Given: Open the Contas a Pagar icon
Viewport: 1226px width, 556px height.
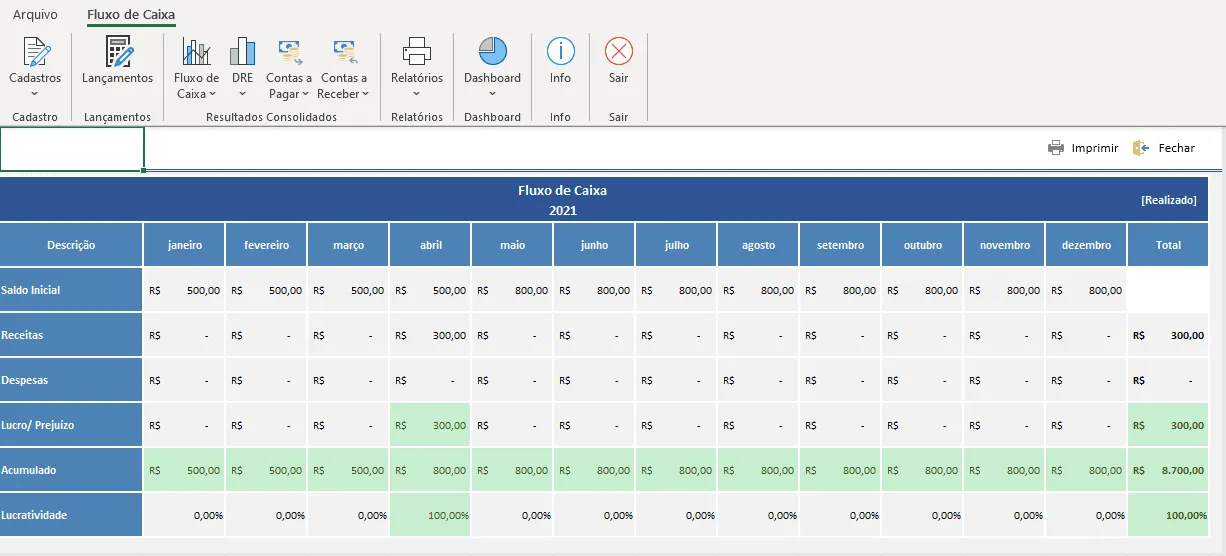Looking at the screenshot, I should pyautogui.click(x=289, y=52).
